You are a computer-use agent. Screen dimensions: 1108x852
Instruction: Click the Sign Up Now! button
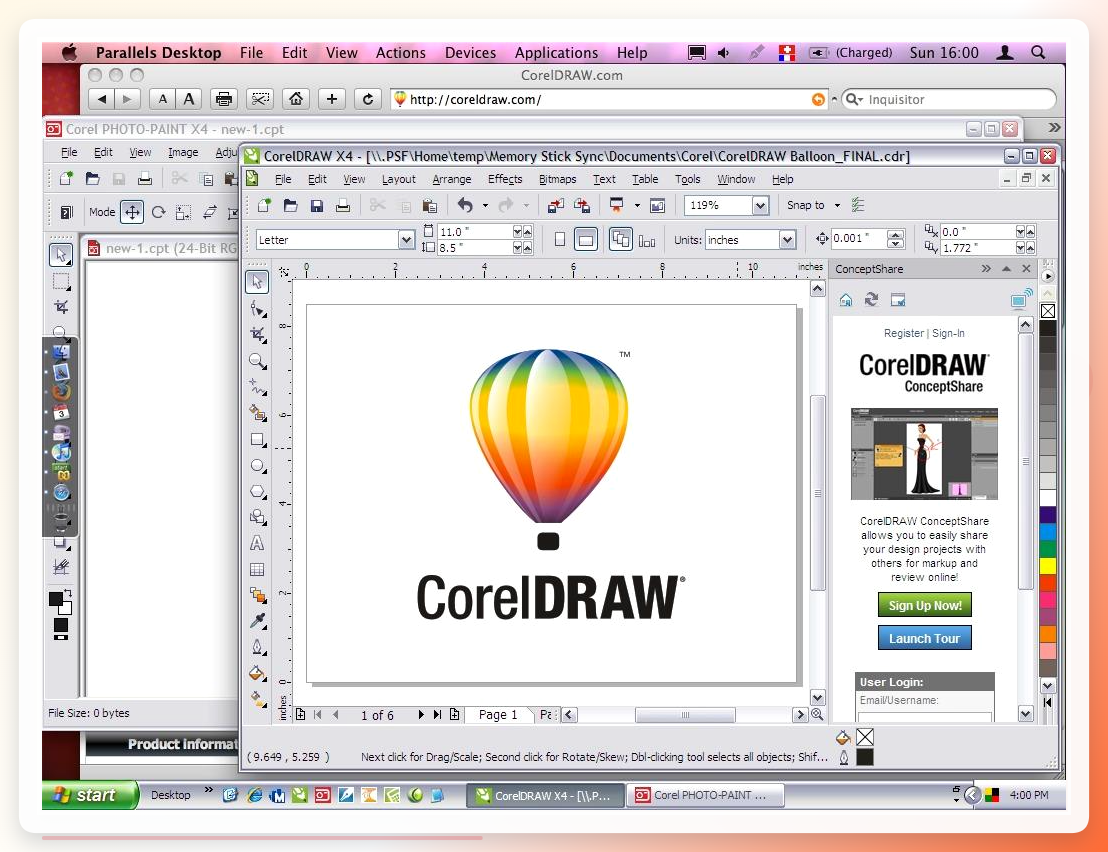925,605
